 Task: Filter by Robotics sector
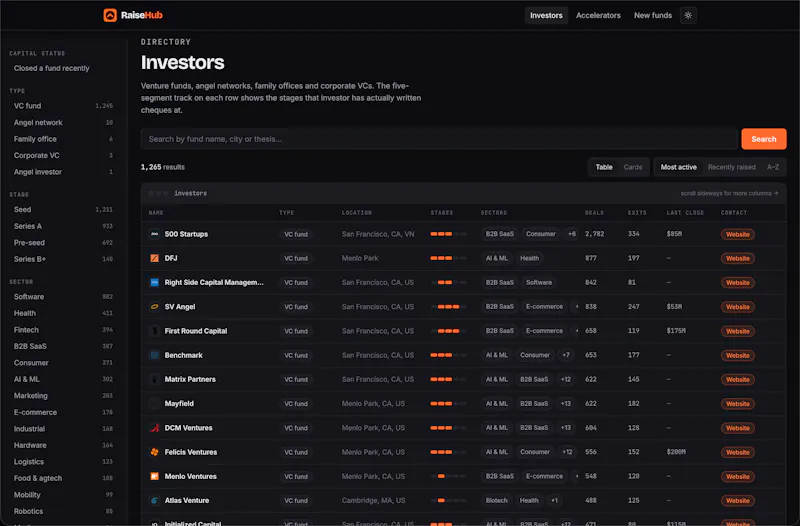(x=63, y=511)
